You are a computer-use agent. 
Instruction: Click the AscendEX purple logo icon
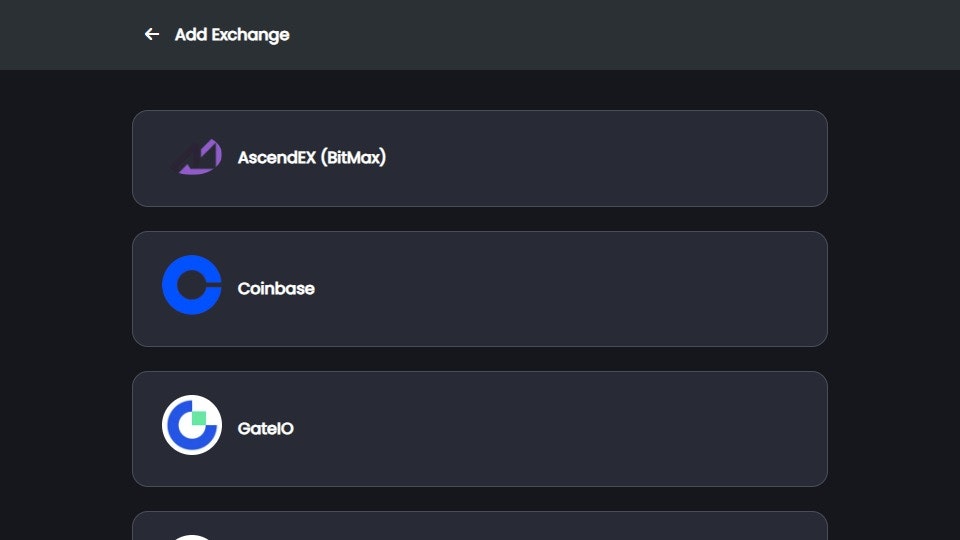(x=197, y=157)
